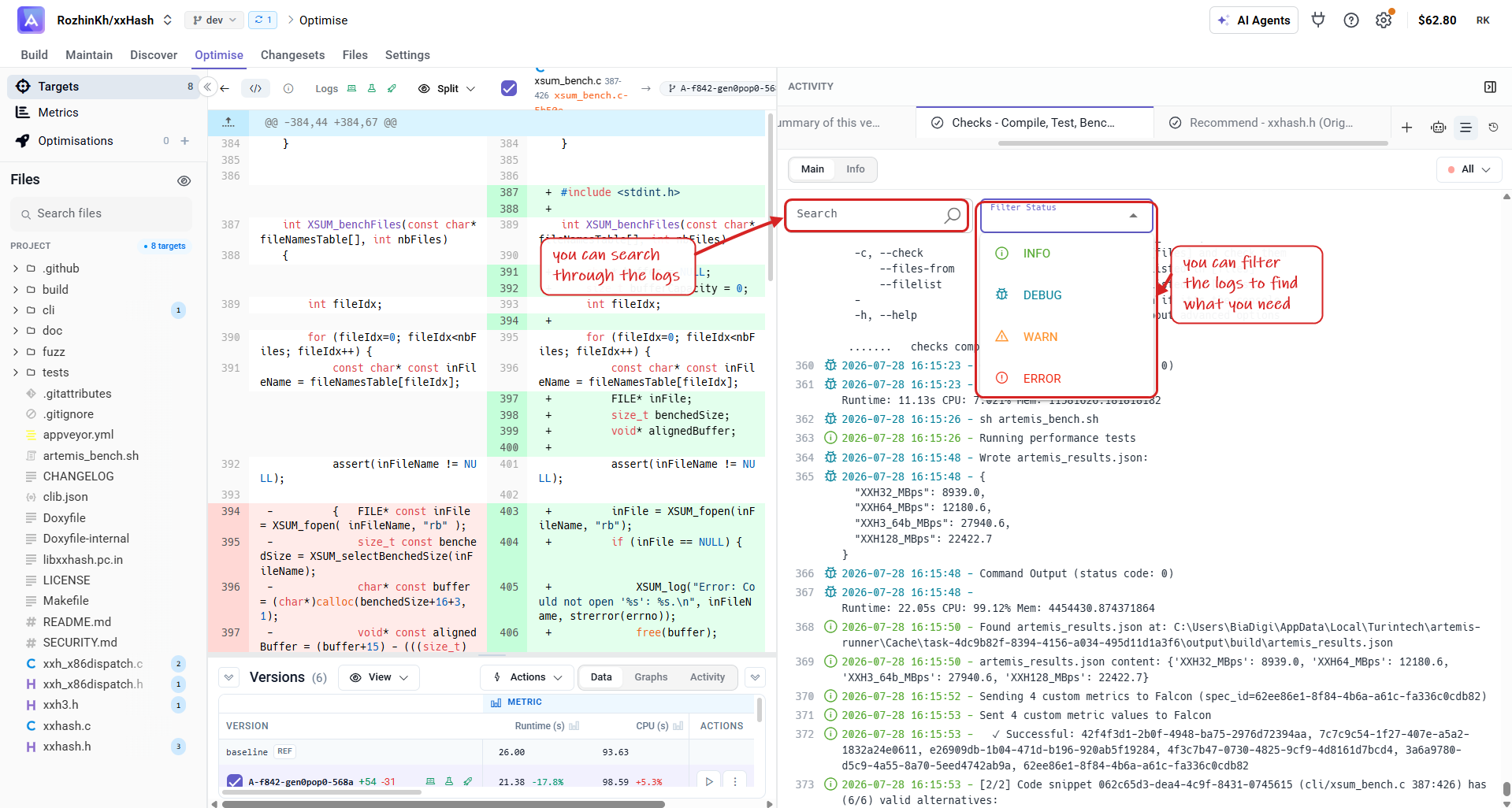Click the Activity tabs horizontal scrollbar
Viewport: 1512px width, 808px height.
click(x=1192, y=143)
